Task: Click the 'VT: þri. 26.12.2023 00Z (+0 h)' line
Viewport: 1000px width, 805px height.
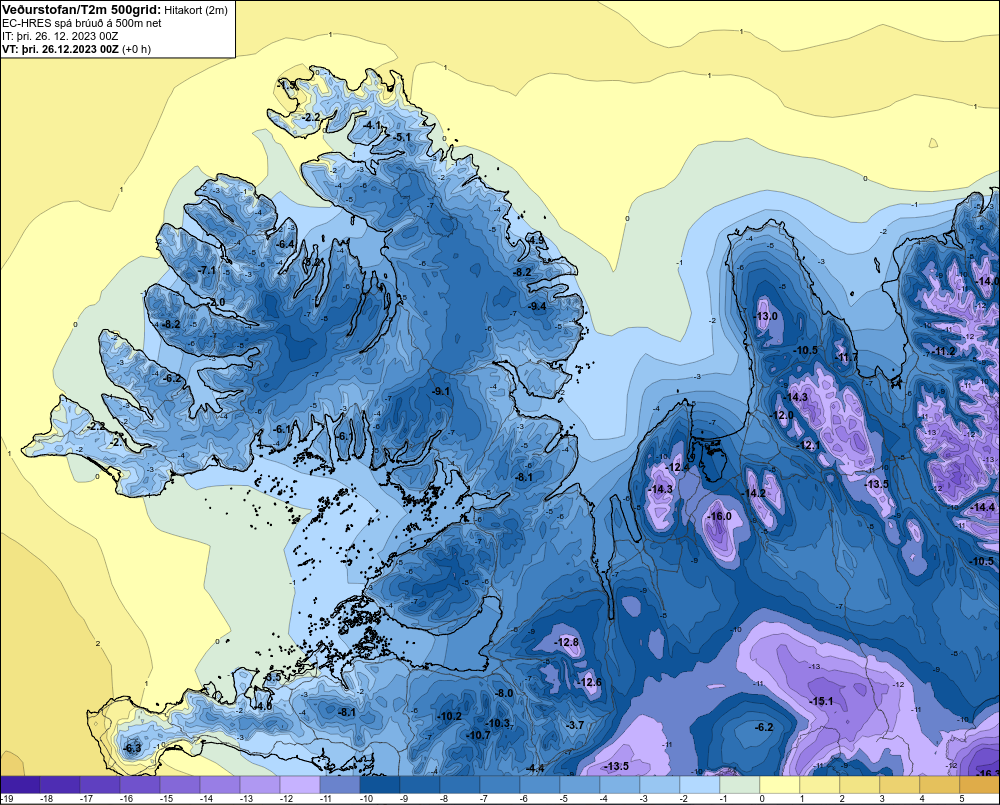Action: pos(77,49)
